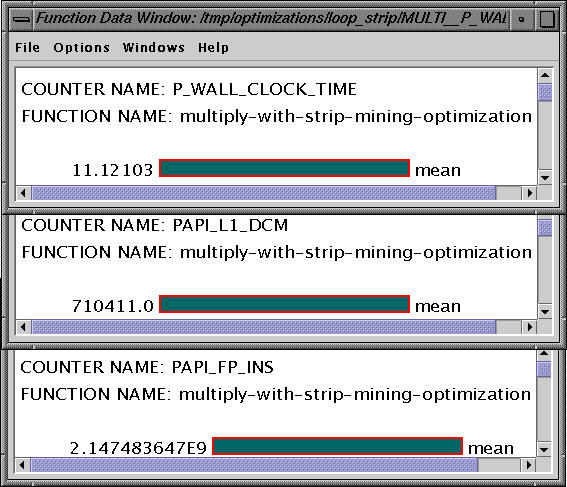Click the PAPI_FP_INS horizontal scrollbar thumb

pos(254,465)
